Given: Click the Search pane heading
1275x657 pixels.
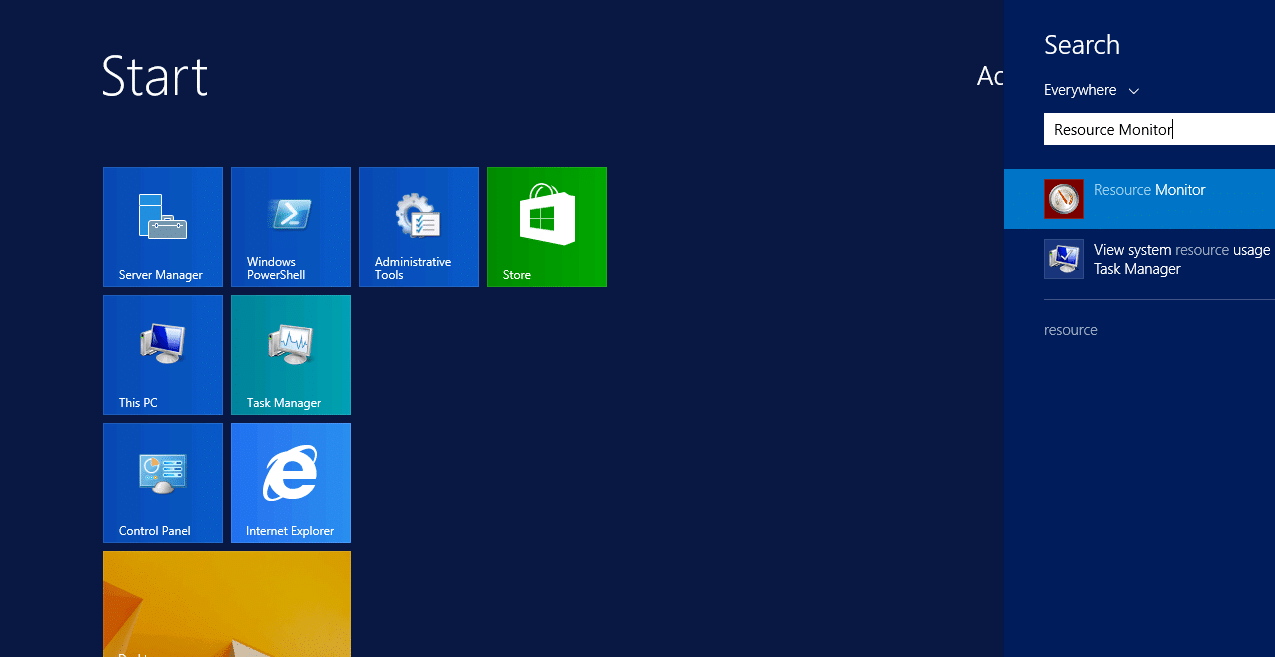Looking at the screenshot, I should coord(1082,45).
